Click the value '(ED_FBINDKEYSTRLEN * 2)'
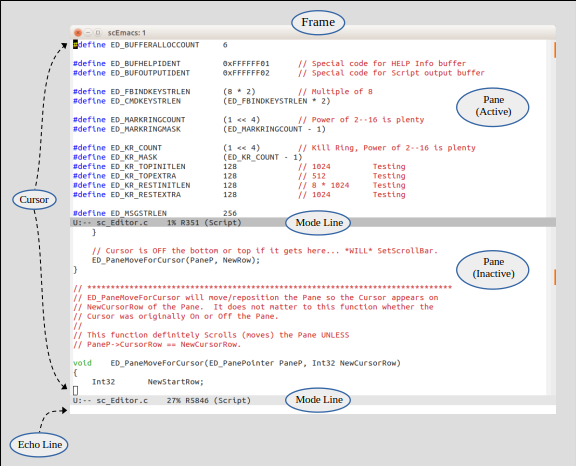This screenshot has width=576, height=466. coord(277,101)
